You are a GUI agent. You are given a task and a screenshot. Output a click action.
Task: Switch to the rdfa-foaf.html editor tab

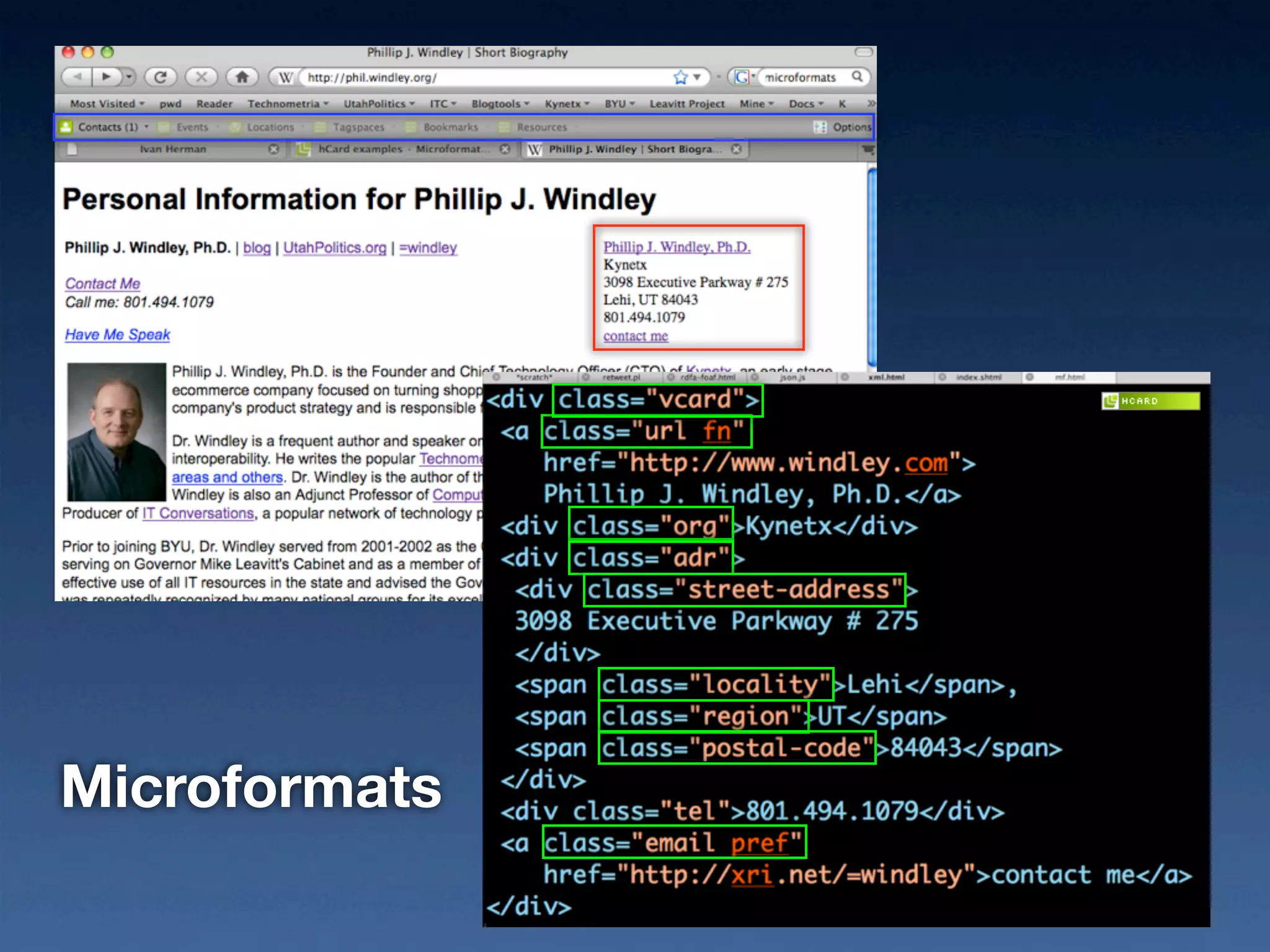708,377
